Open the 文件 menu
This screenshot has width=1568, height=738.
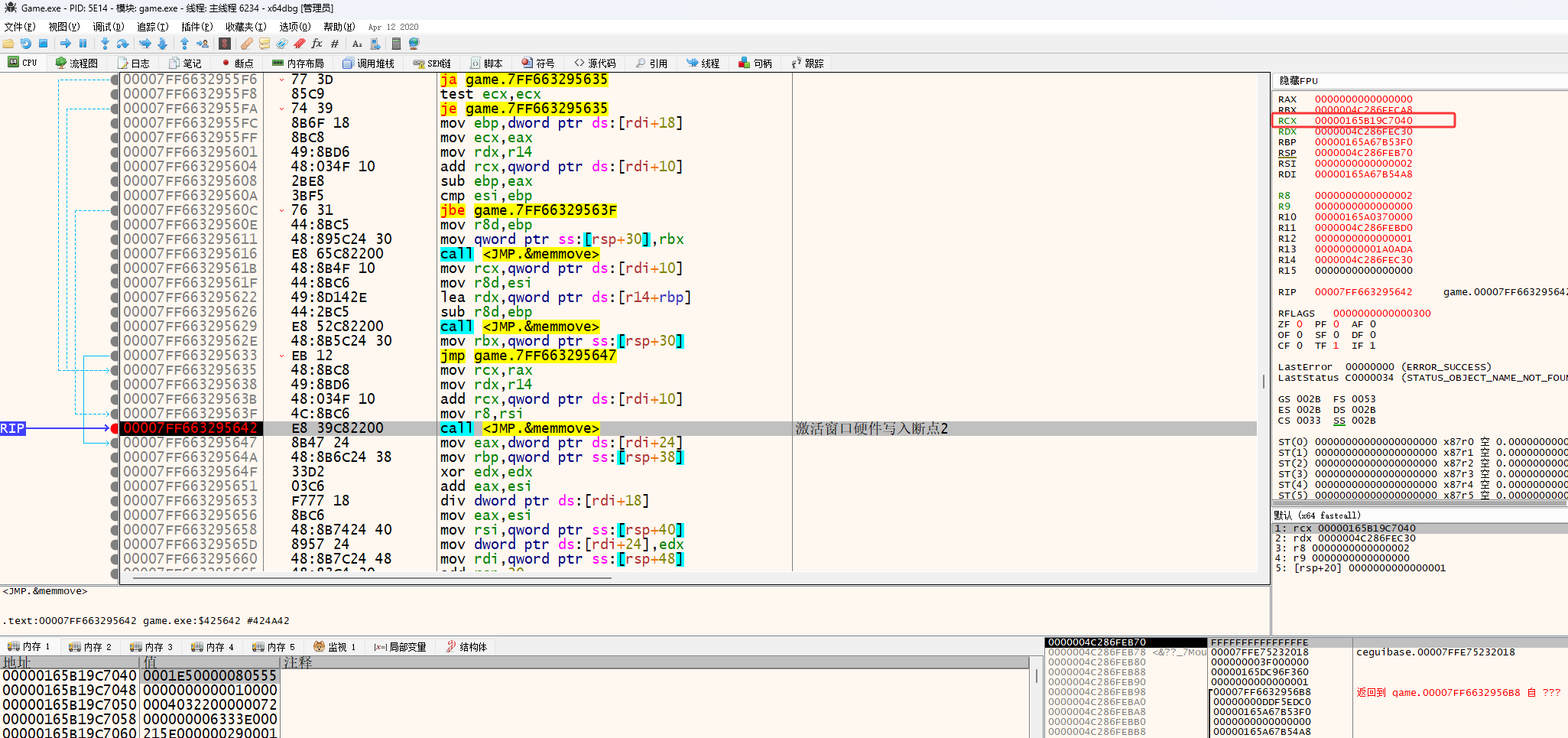(20, 27)
